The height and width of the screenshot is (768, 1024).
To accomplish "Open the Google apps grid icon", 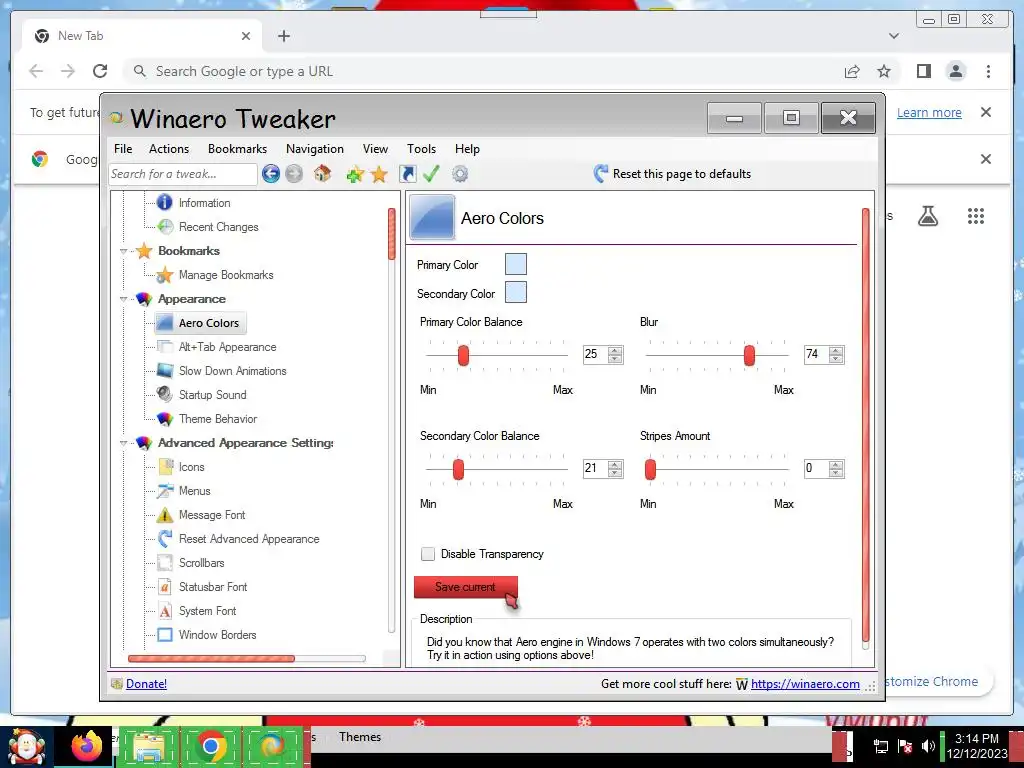I will pyautogui.click(x=976, y=216).
